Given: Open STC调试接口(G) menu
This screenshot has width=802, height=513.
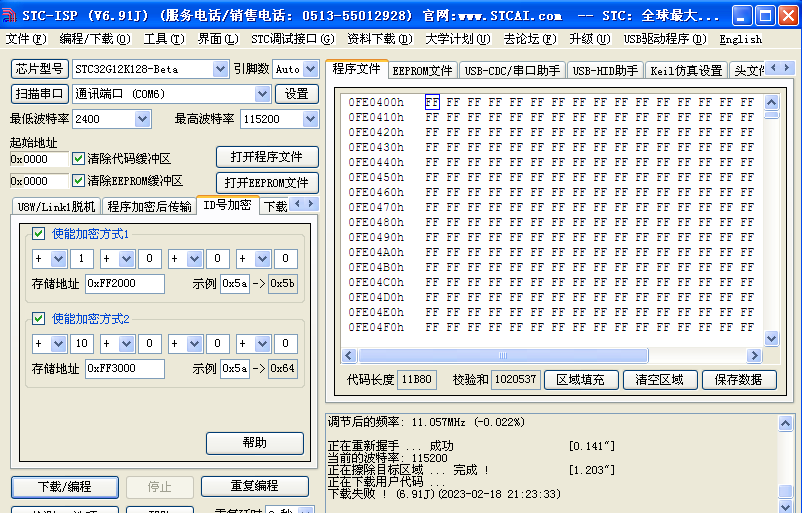Looking at the screenshot, I should point(293,39).
